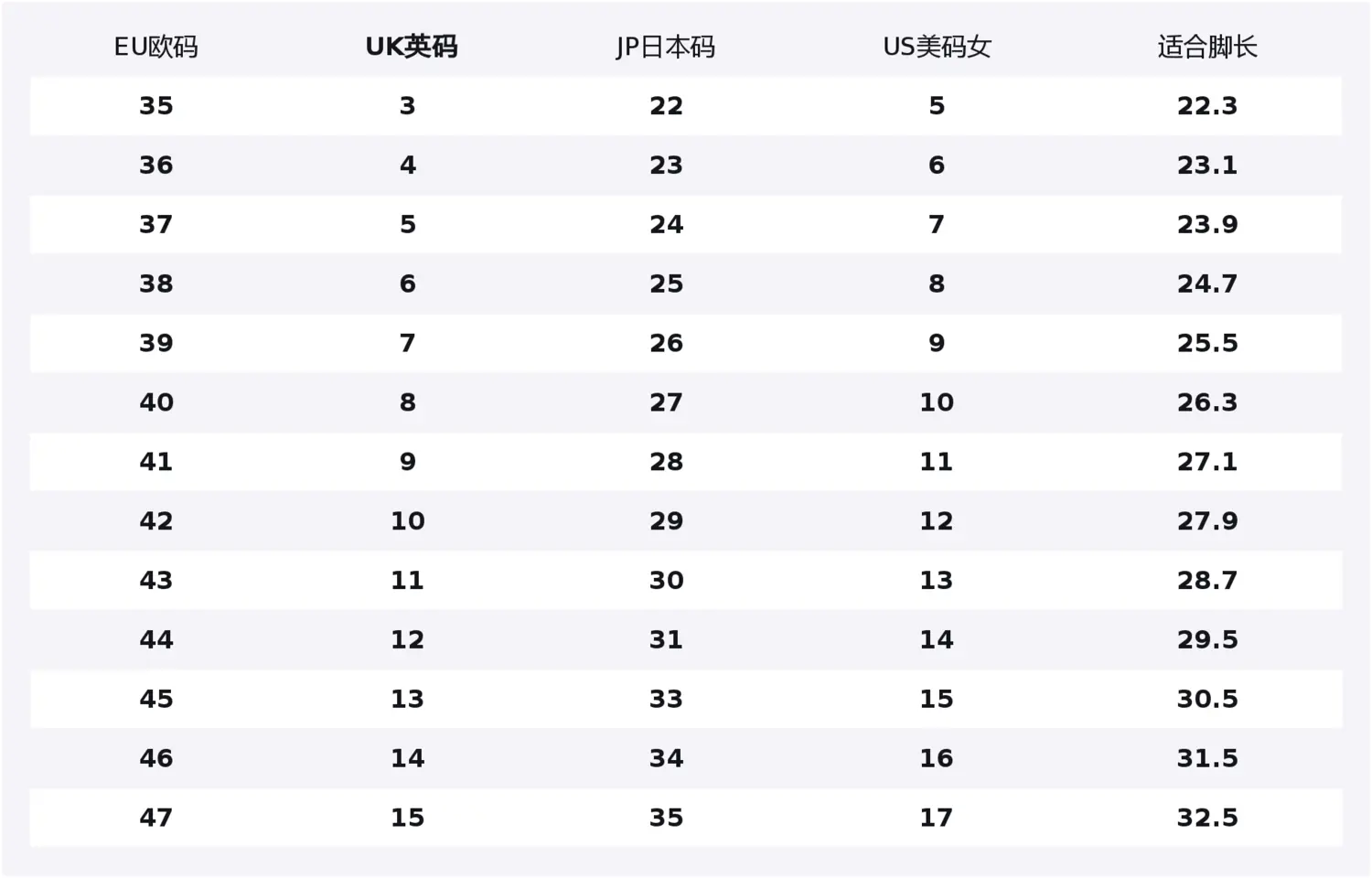
Task: Click the JP日本码 column header
Action: [666, 47]
